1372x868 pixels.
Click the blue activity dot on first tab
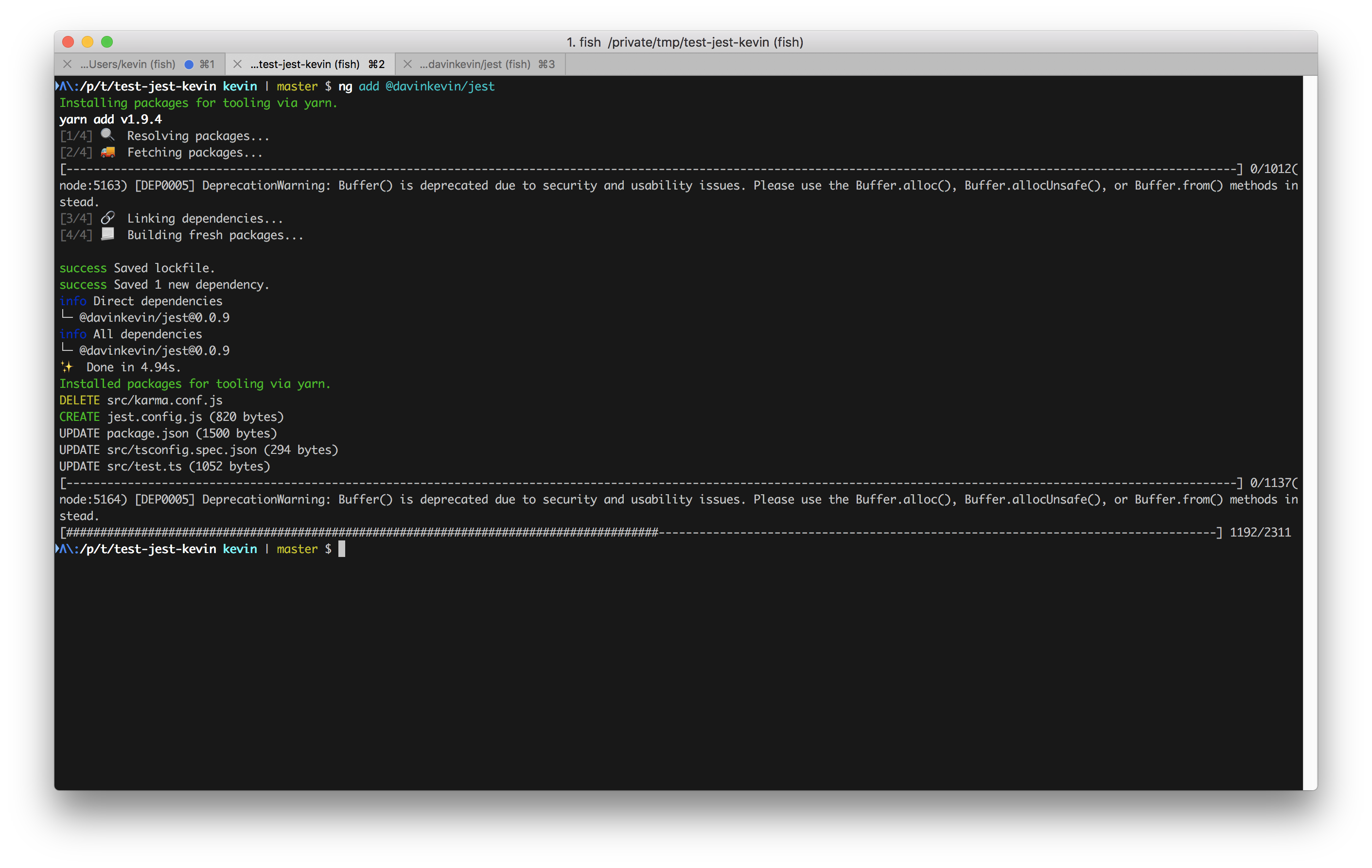[x=189, y=64]
